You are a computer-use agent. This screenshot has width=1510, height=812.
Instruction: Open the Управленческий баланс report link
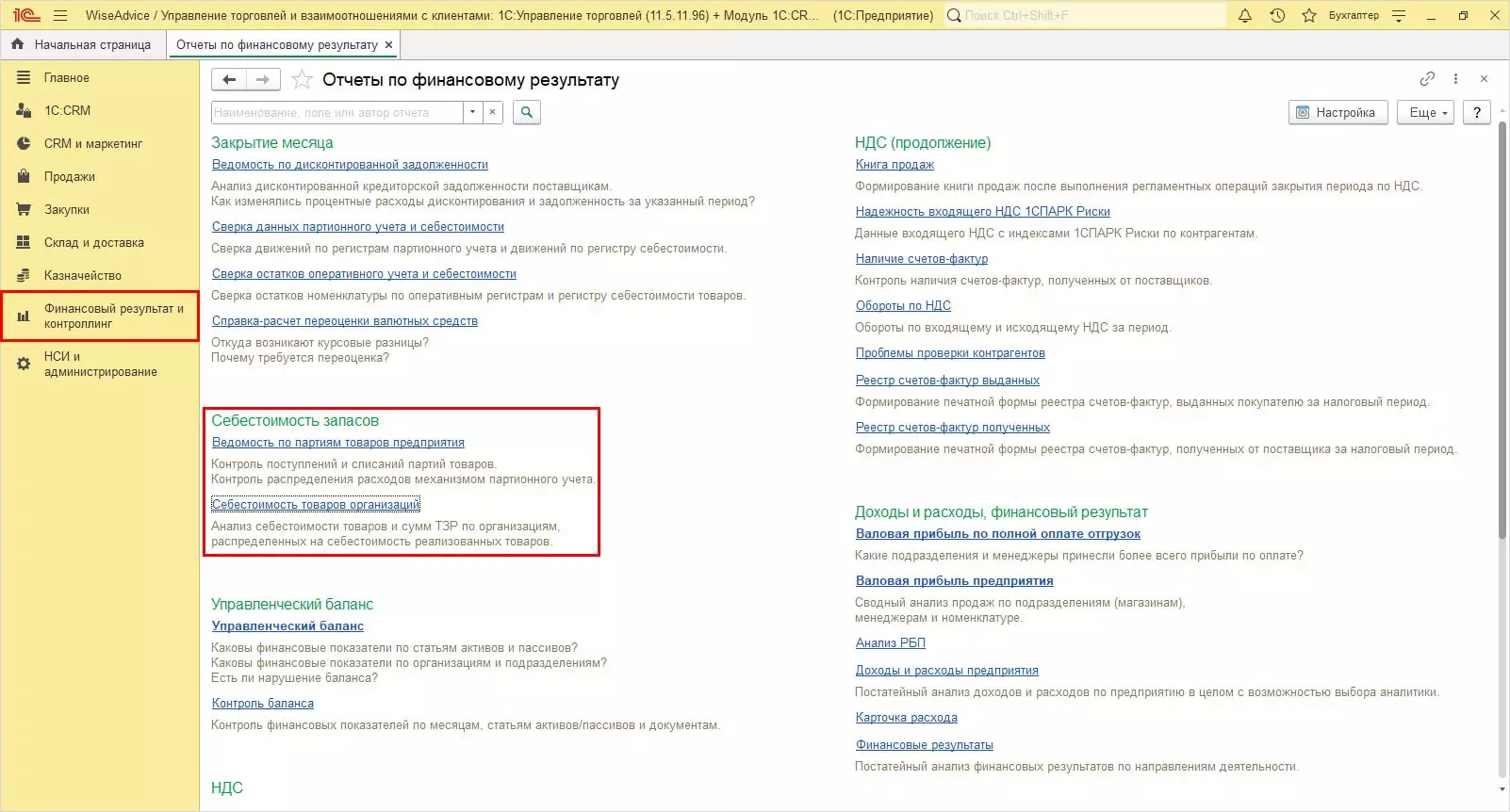click(x=287, y=626)
